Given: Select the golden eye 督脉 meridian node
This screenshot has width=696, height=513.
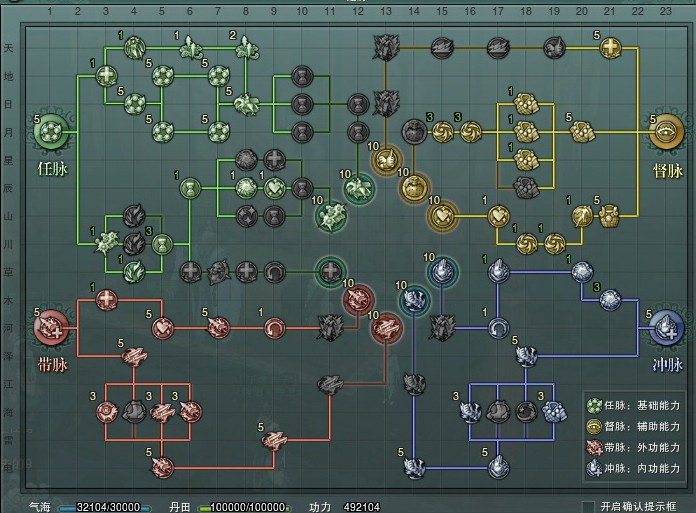Looking at the screenshot, I should click(668, 130).
